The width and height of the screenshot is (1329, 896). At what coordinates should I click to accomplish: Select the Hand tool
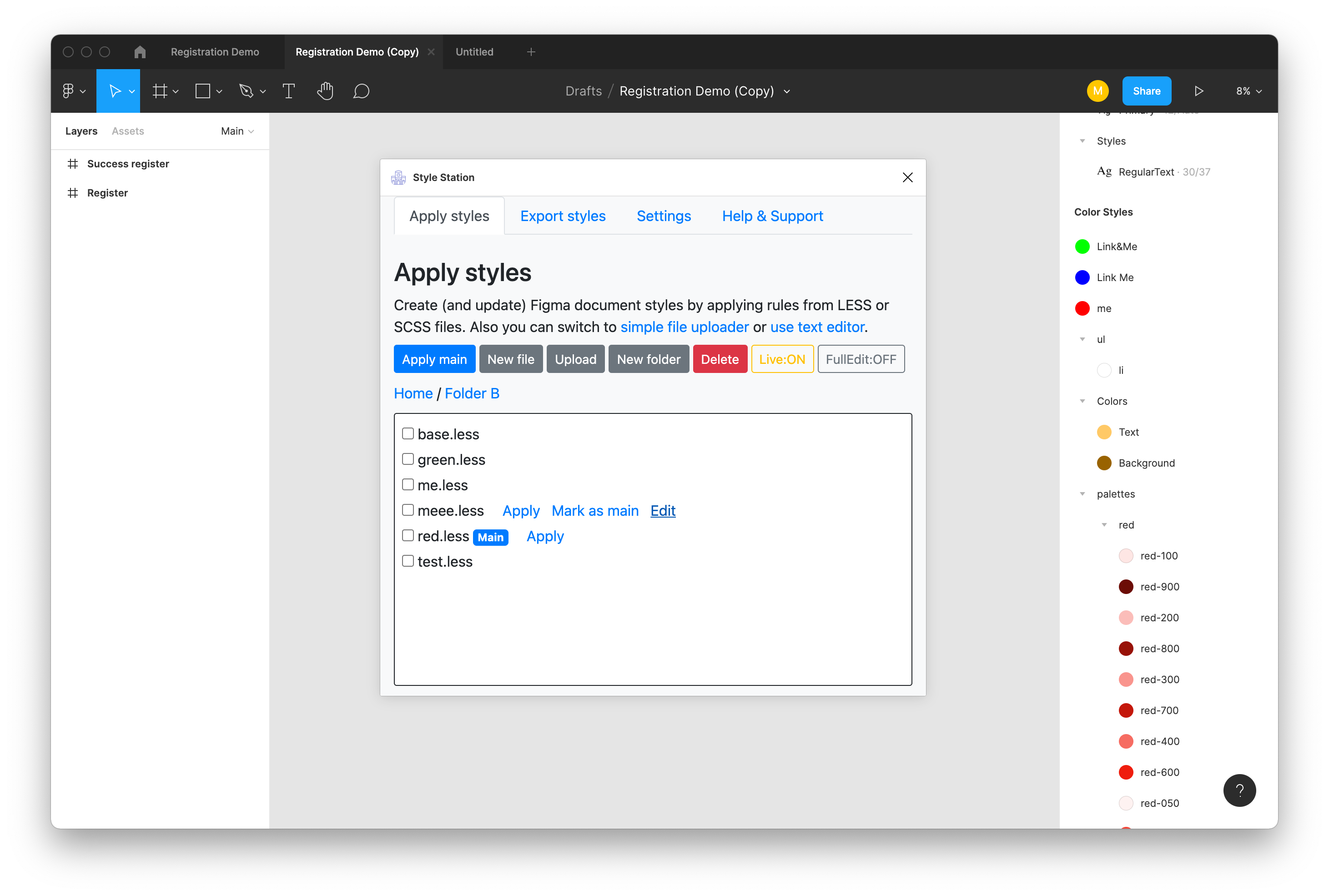point(325,91)
